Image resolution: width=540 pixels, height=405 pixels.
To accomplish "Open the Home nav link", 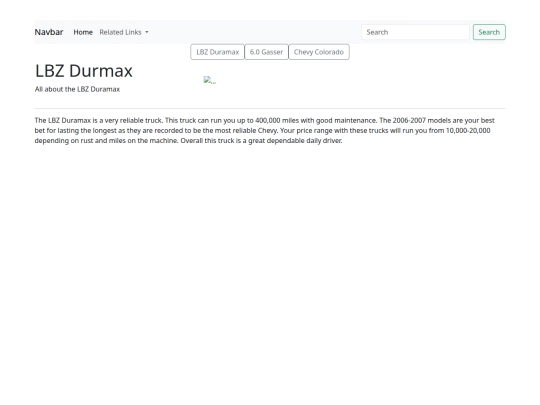I will pyautogui.click(x=83, y=32).
